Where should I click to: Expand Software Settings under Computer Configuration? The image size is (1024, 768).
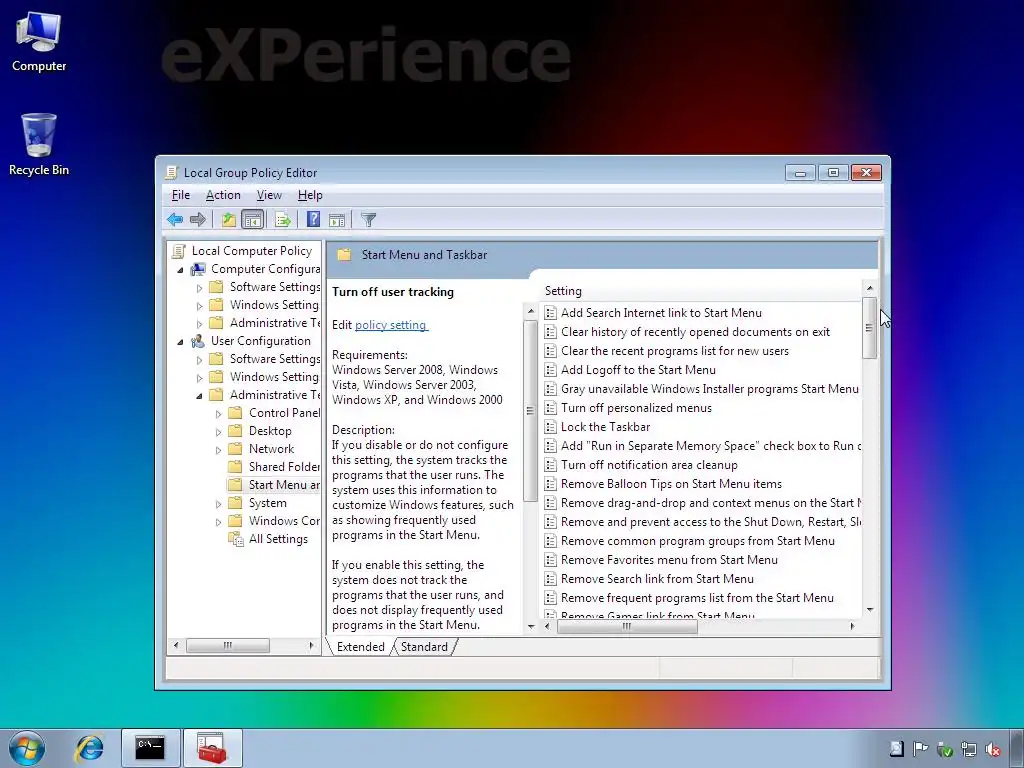[x=200, y=288]
